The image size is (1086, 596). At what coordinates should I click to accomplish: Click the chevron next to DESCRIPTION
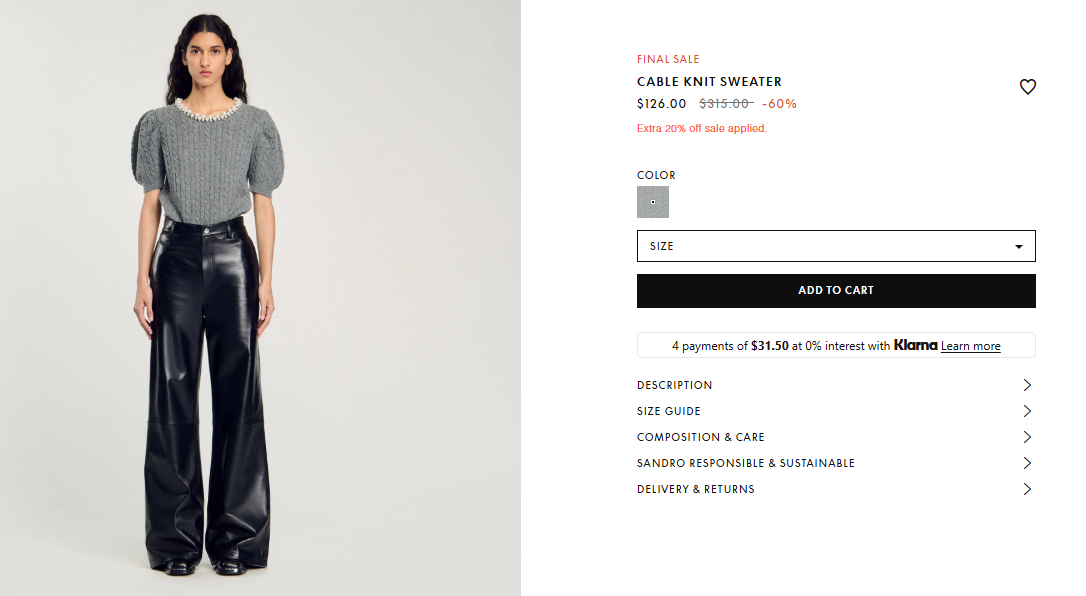(x=1027, y=385)
